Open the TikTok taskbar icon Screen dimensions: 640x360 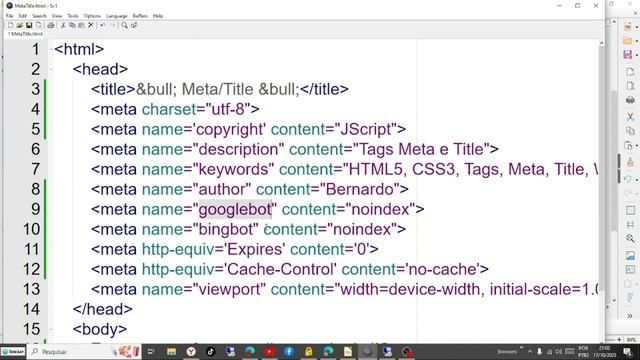pos(210,351)
